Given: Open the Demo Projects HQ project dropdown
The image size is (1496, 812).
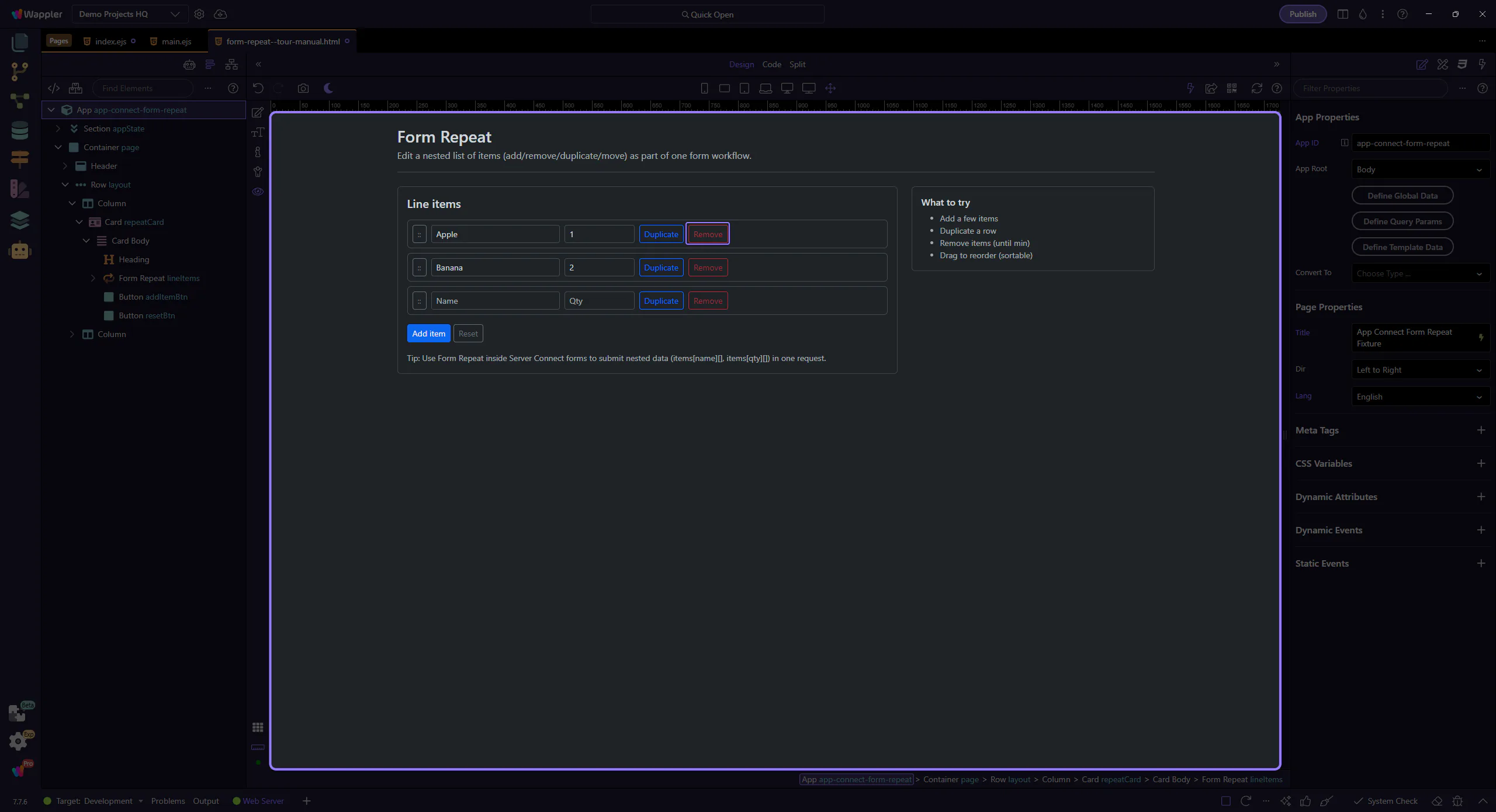Looking at the screenshot, I should (129, 14).
